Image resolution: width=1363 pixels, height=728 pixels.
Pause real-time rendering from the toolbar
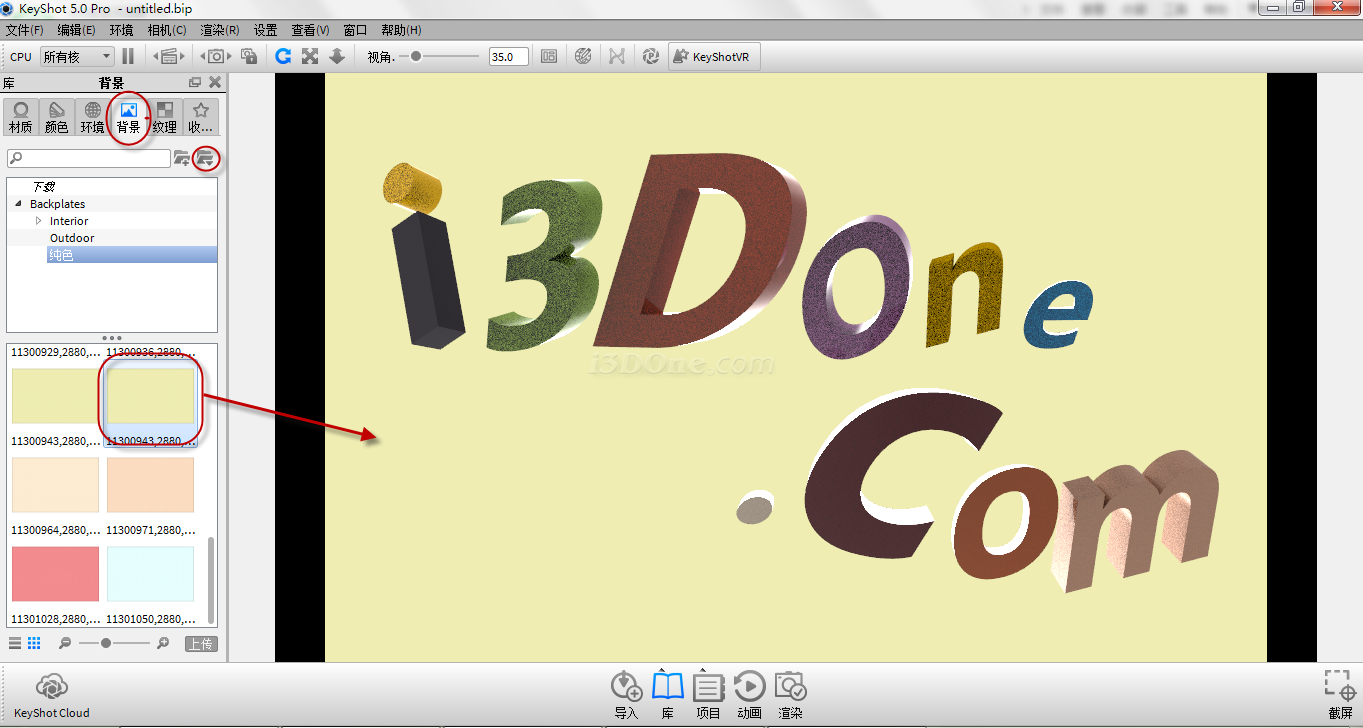pyautogui.click(x=128, y=57)
